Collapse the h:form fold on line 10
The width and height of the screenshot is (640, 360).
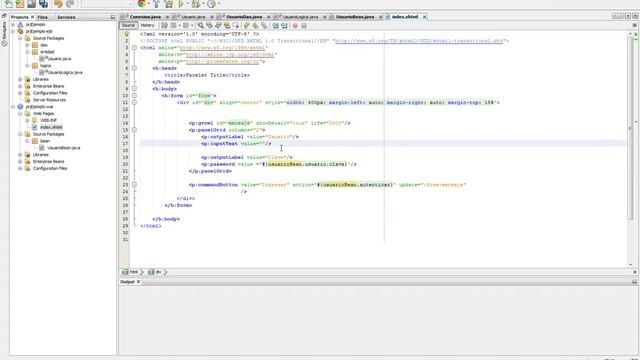coord(134,96)
